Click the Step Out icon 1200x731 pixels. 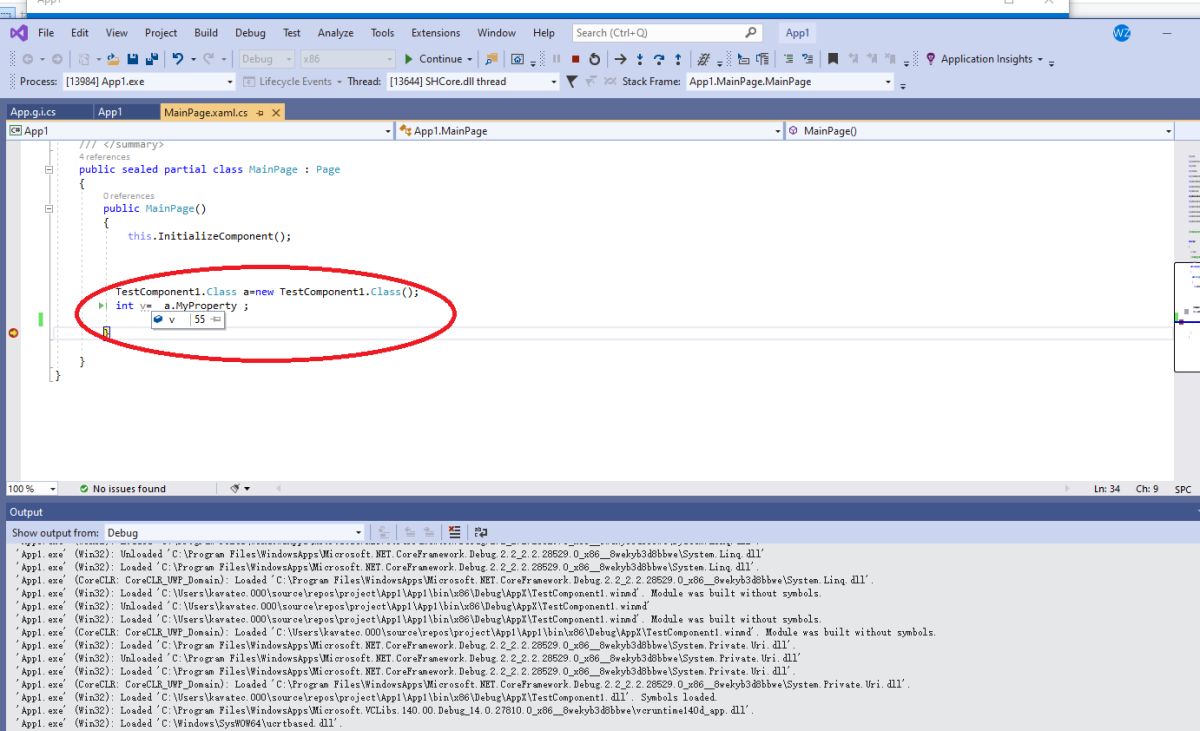(x=678, y=59)
